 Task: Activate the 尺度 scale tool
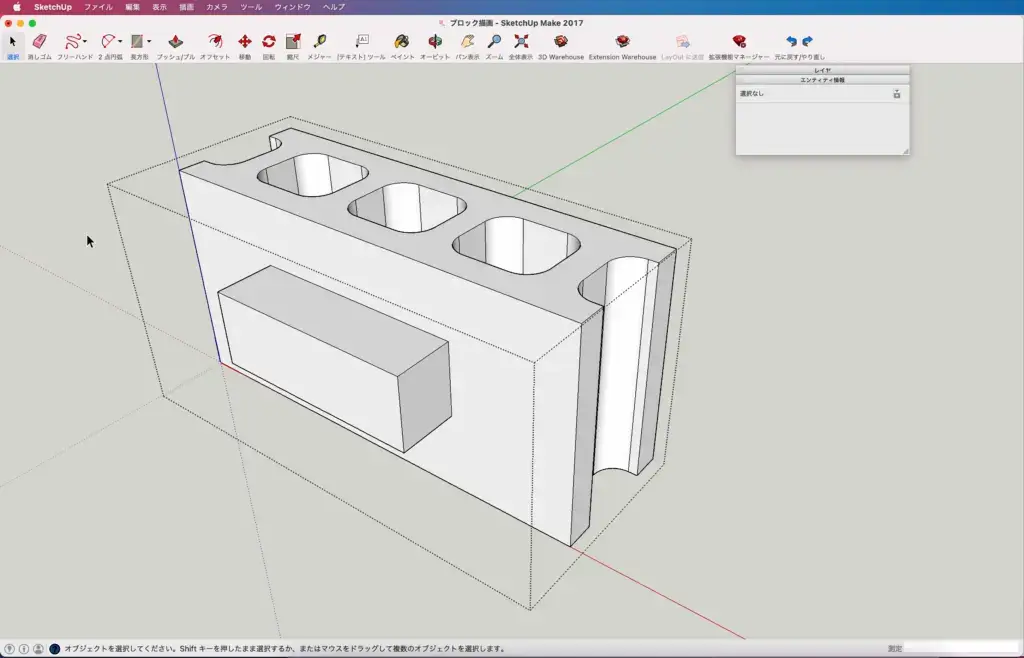point(293,41)
